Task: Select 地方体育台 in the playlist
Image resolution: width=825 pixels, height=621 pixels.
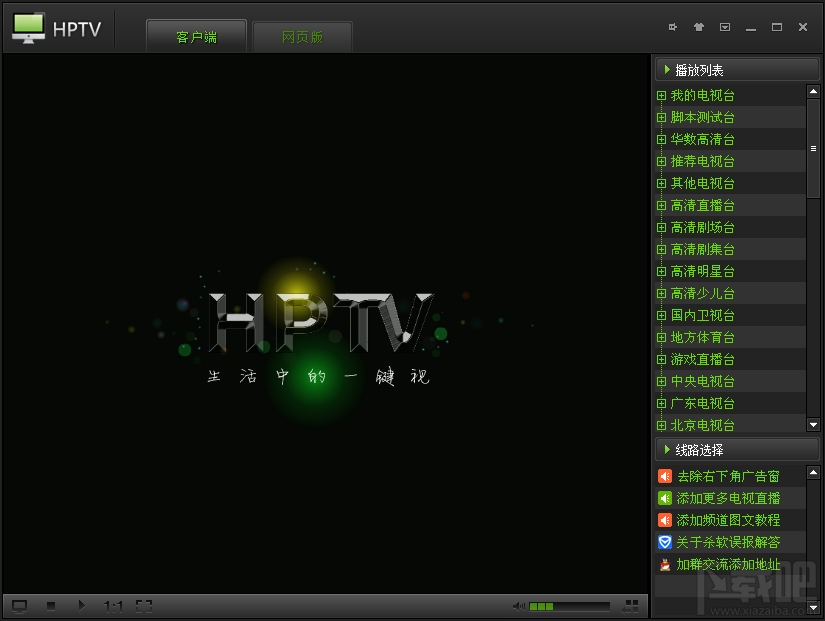Action: pyautogui.click(x=702, y=337)
